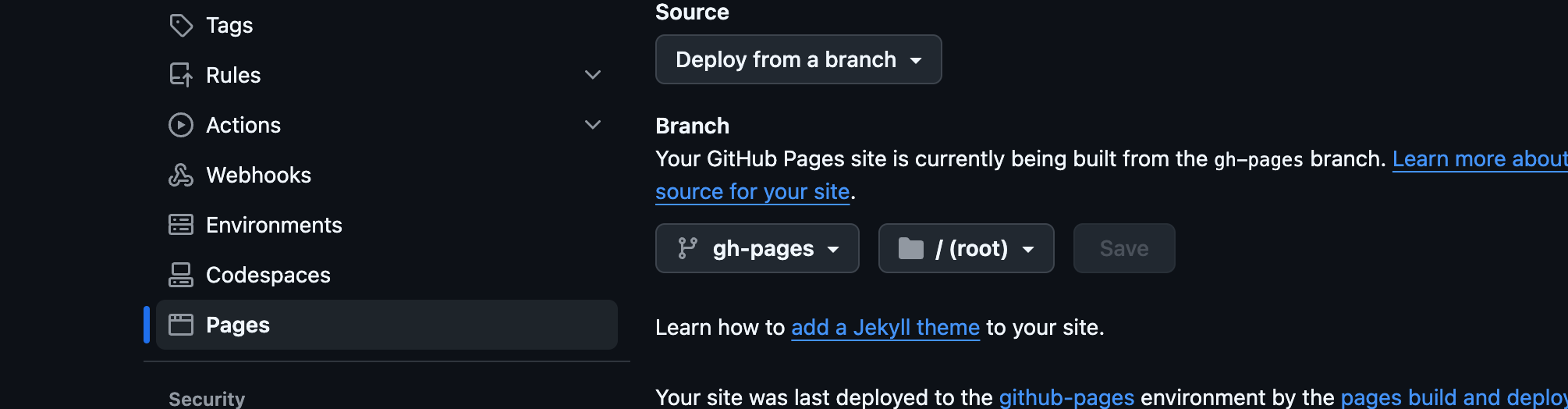1568x409 pixels.
Task: Open the / (root) folder dropdown
Action: tap(967, 248)
